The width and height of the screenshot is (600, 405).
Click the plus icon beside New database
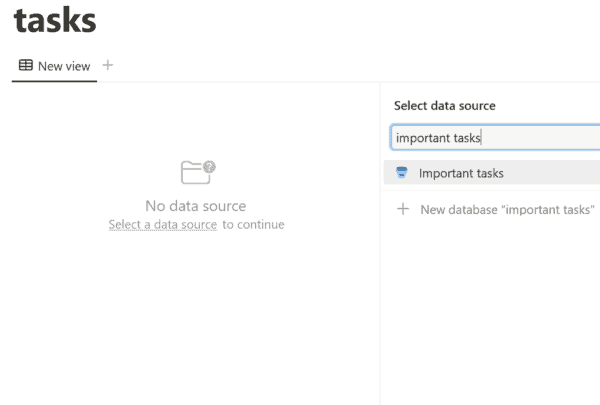click(x=403, y=210)
